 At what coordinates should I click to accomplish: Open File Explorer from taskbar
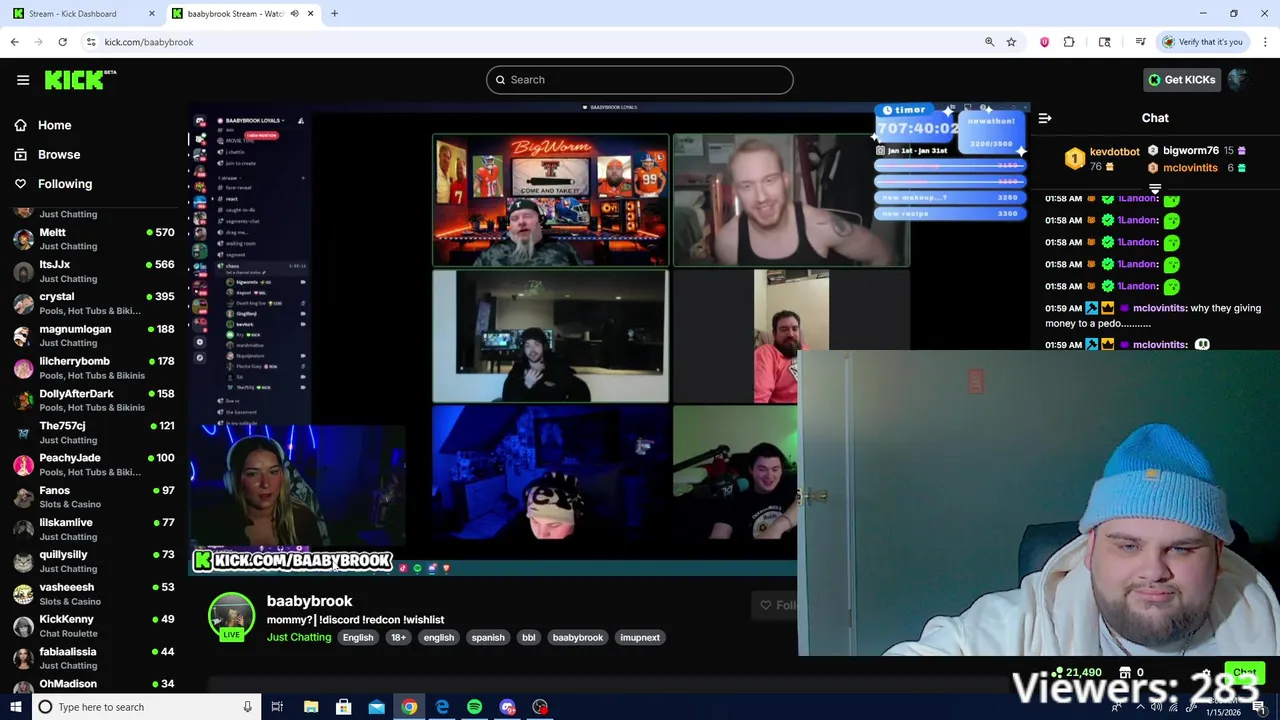[311, 707]
